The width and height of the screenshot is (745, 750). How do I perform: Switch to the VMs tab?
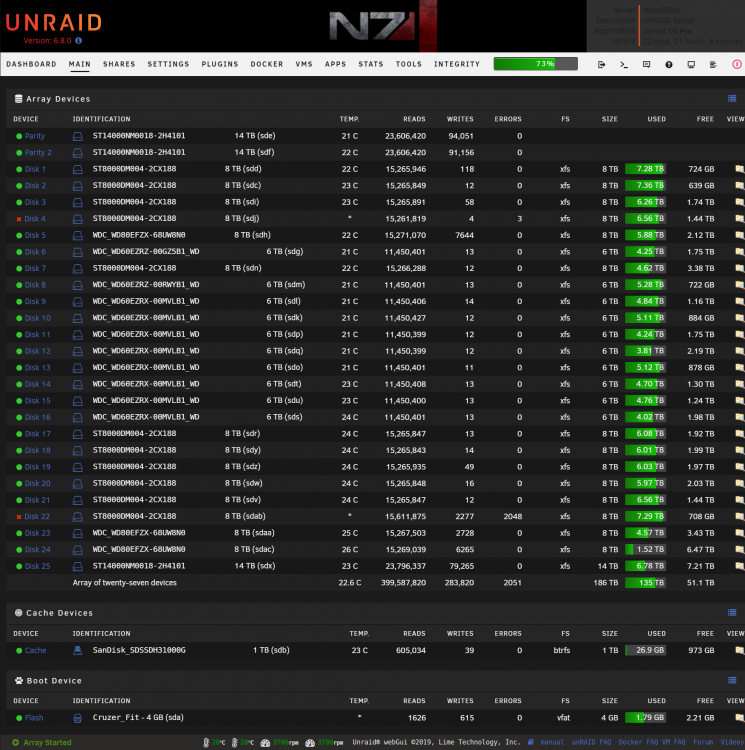click(x=304, y=64)
